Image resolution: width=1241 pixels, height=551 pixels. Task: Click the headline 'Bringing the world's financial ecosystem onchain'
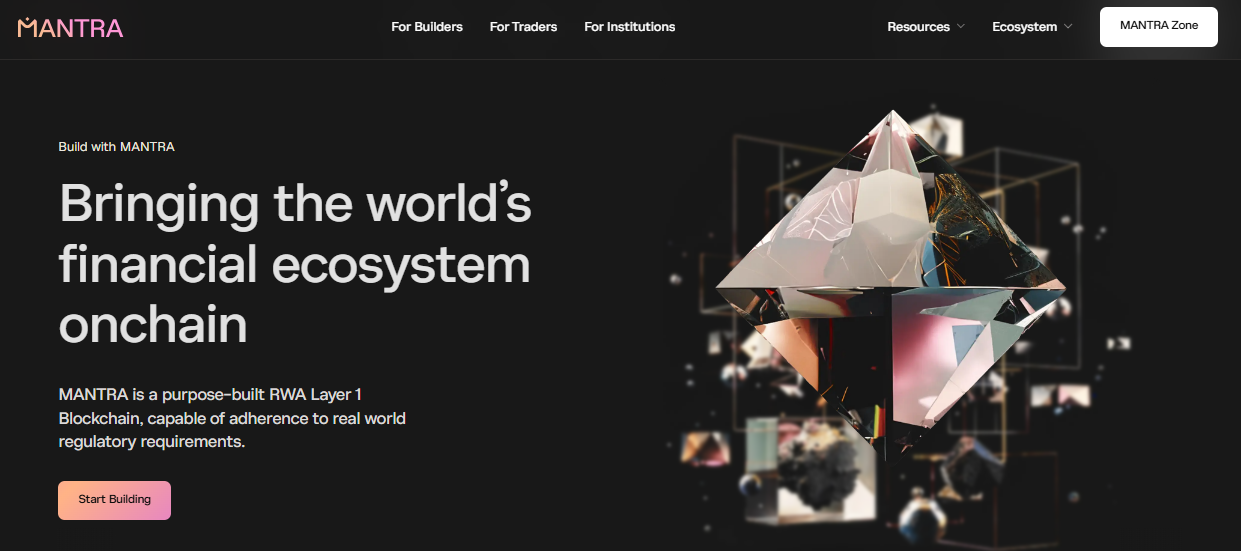(295, 263)
